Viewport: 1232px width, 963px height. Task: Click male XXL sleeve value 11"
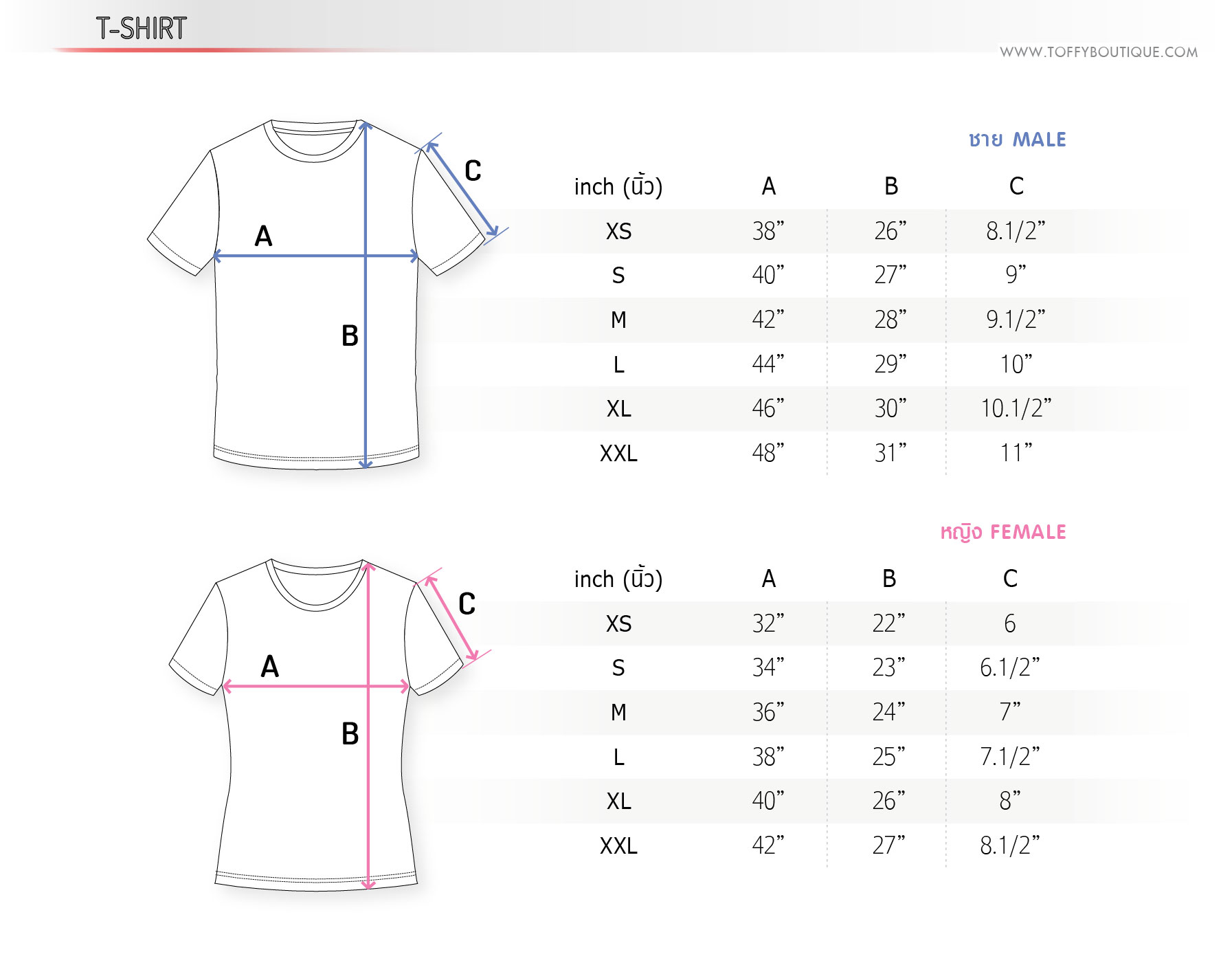pyautogui.click(x=1016, y=453)
